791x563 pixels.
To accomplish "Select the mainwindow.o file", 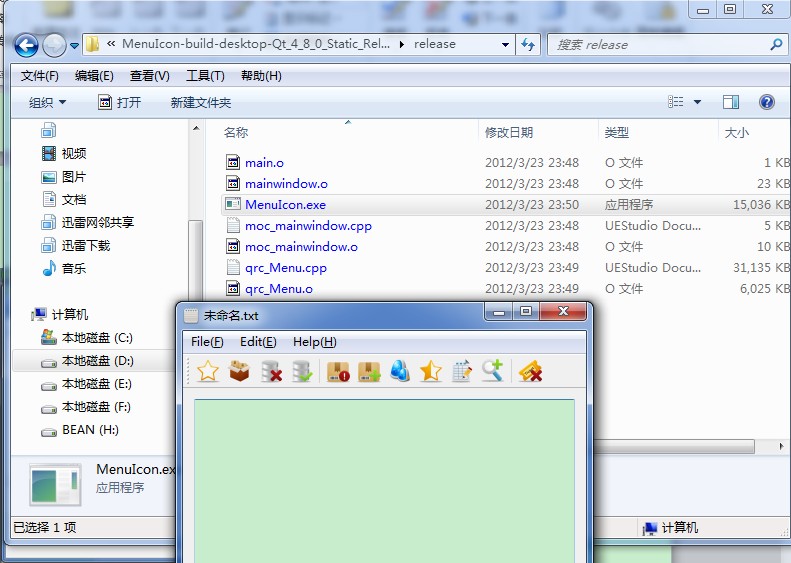I will pos(286,184).
